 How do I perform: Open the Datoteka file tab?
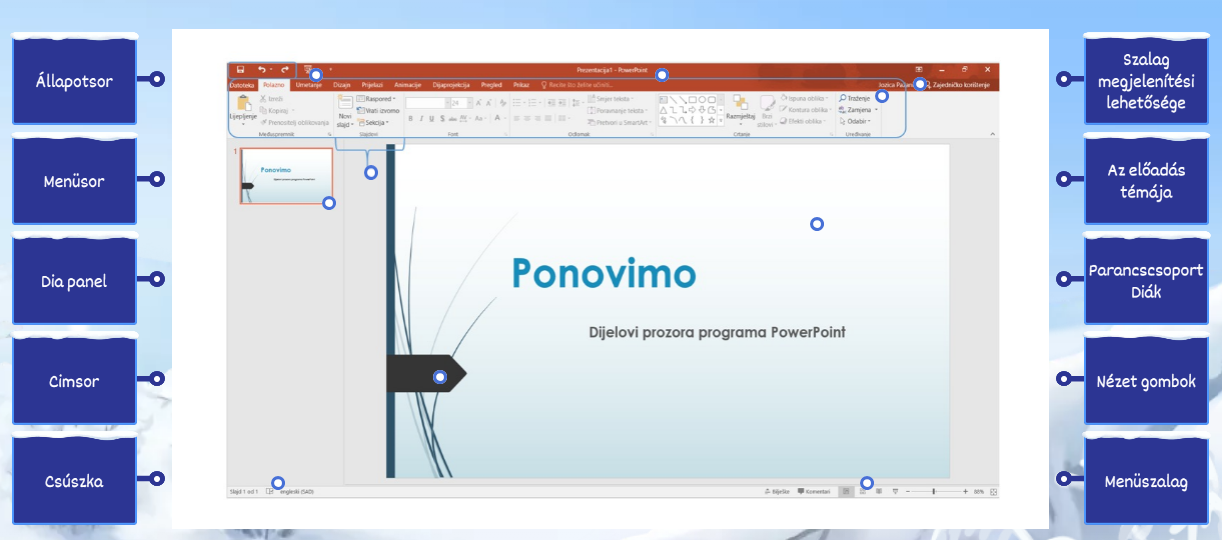coord(242,86)
